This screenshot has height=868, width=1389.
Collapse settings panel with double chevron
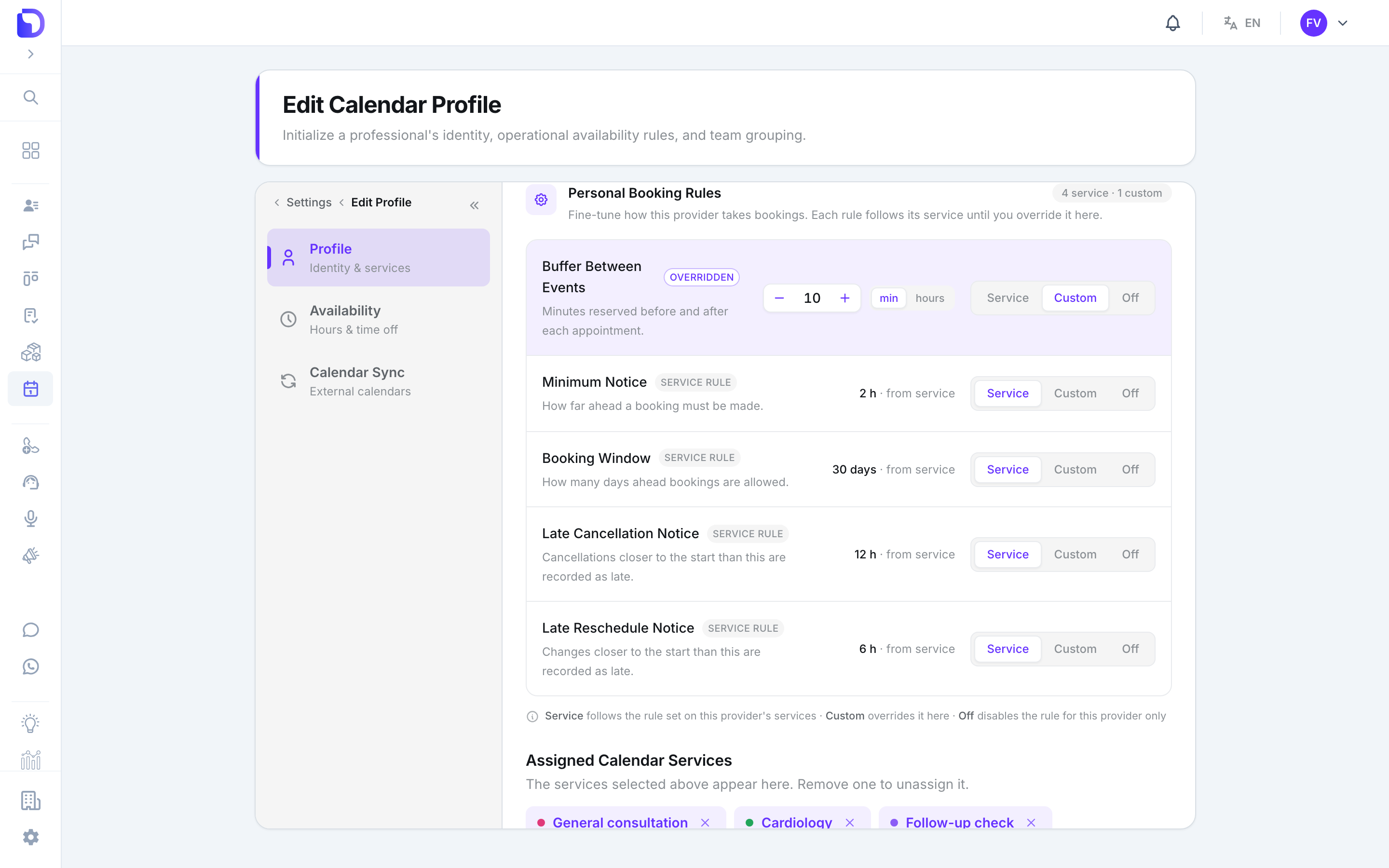[x=474, y=205]
